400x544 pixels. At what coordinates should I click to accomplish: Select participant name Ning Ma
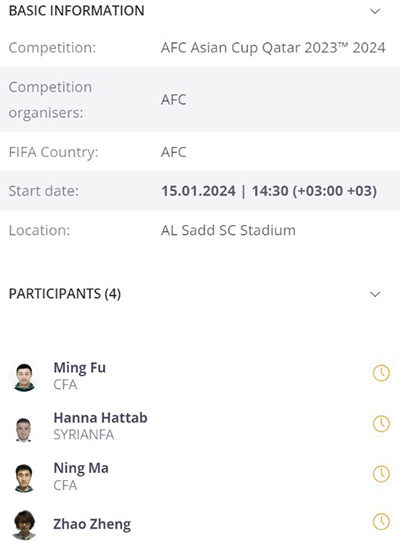[81, 468]
